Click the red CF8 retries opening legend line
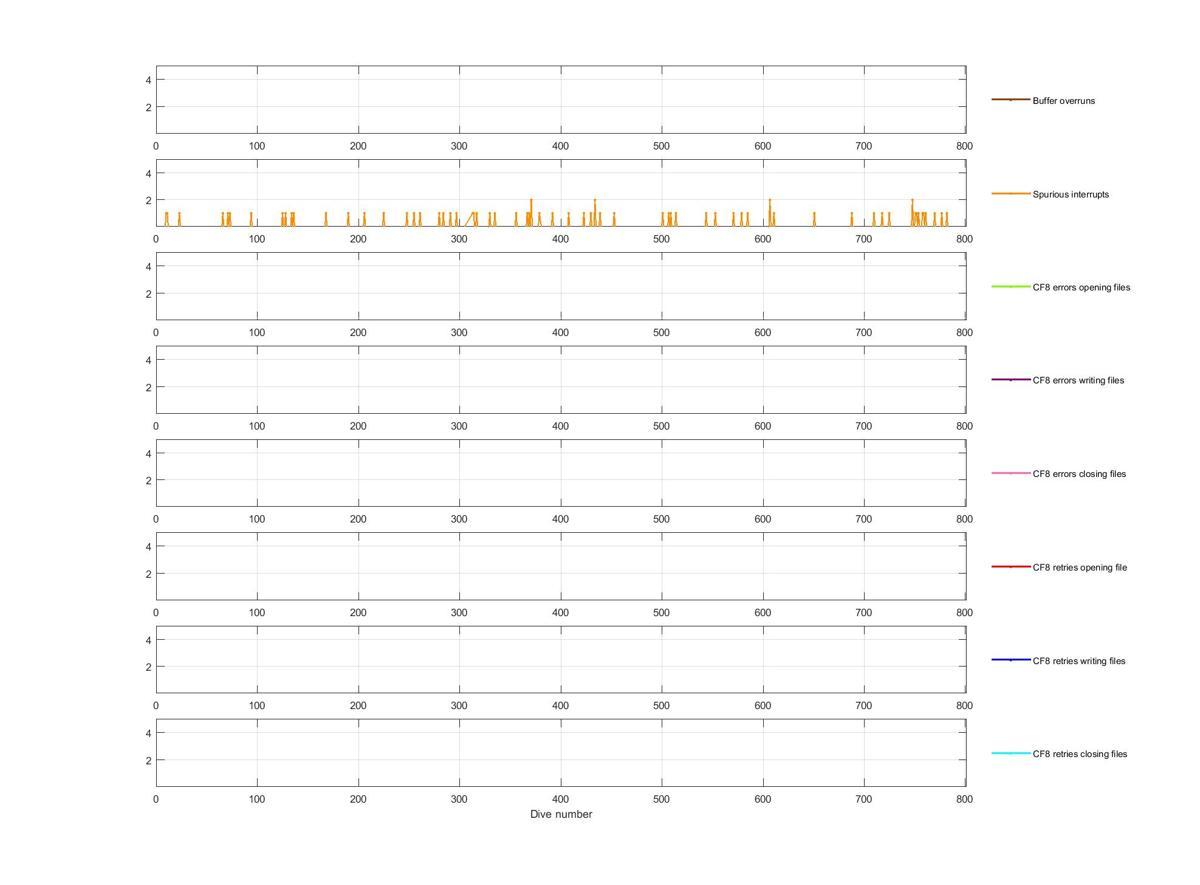Screen dimensions: 1200x885 (1010, 567)
